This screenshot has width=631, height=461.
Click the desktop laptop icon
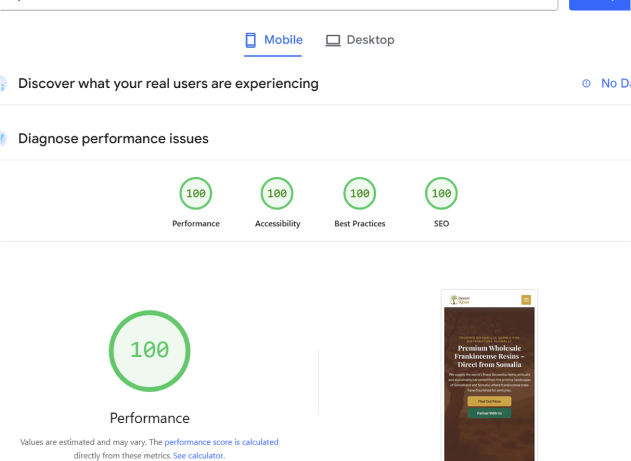pos(333,40)
